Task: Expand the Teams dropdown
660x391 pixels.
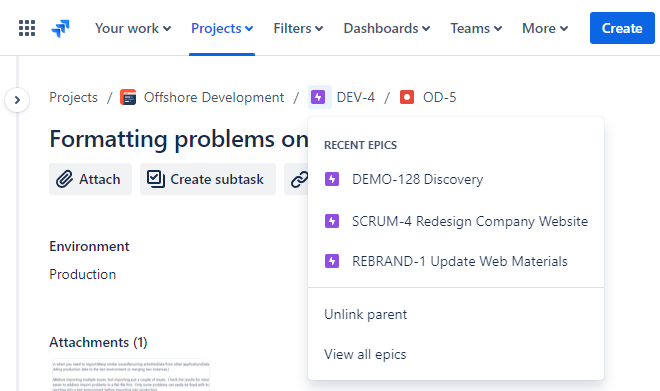Action: click(x=476, y=28)
